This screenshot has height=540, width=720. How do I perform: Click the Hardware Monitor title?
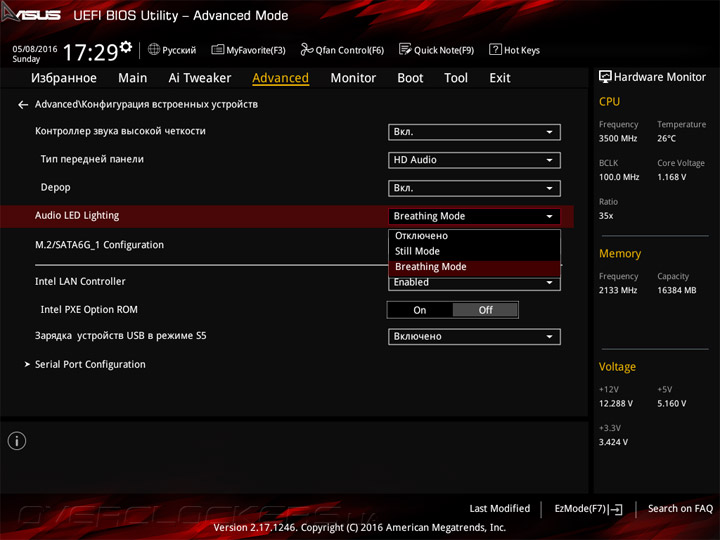659,77
